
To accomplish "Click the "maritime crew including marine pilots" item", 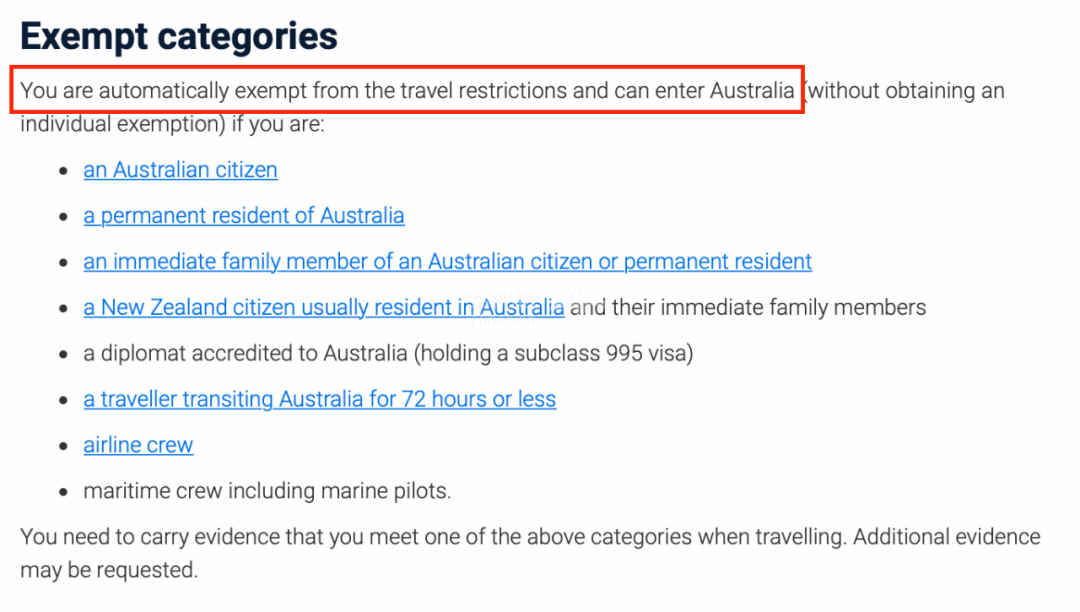I will [267, 492].
